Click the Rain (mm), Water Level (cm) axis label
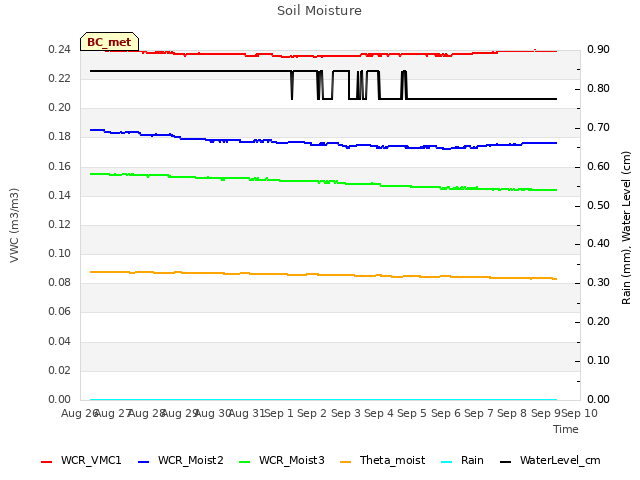 (x=626, y=228)
